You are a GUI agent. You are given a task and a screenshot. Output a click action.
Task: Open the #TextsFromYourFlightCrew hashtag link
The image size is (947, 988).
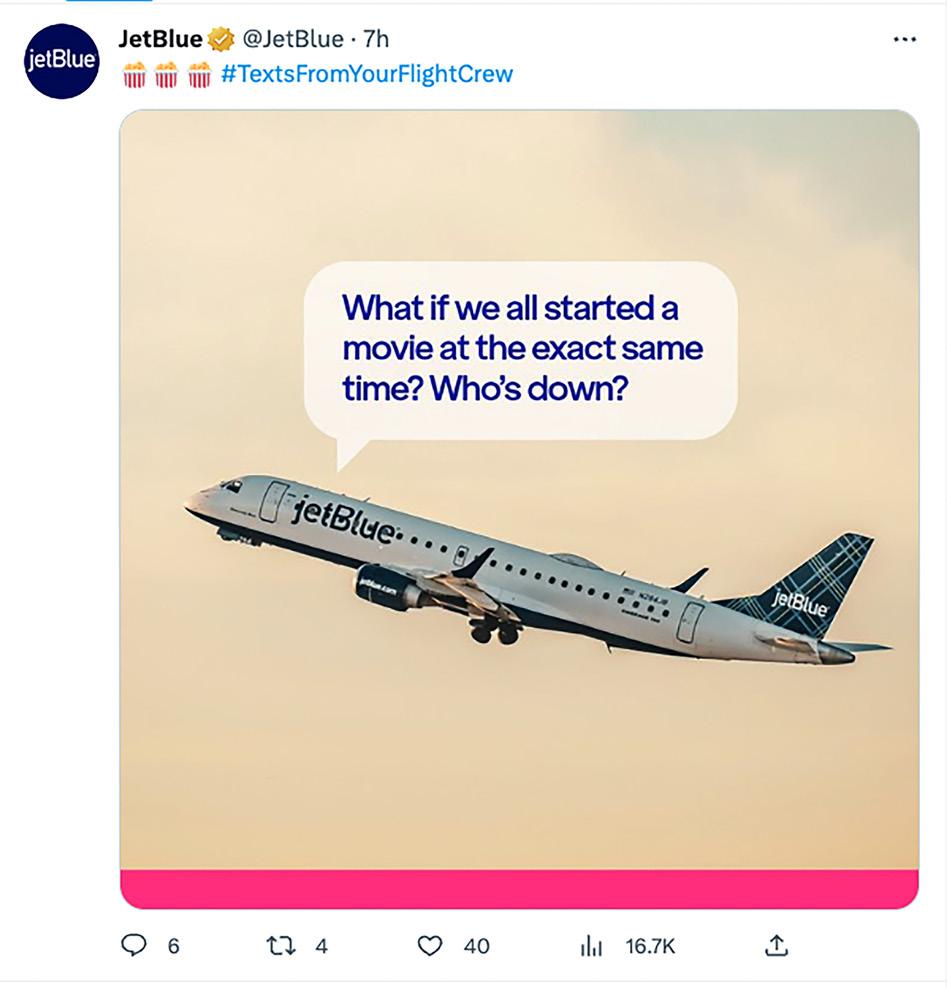(366, 74)
